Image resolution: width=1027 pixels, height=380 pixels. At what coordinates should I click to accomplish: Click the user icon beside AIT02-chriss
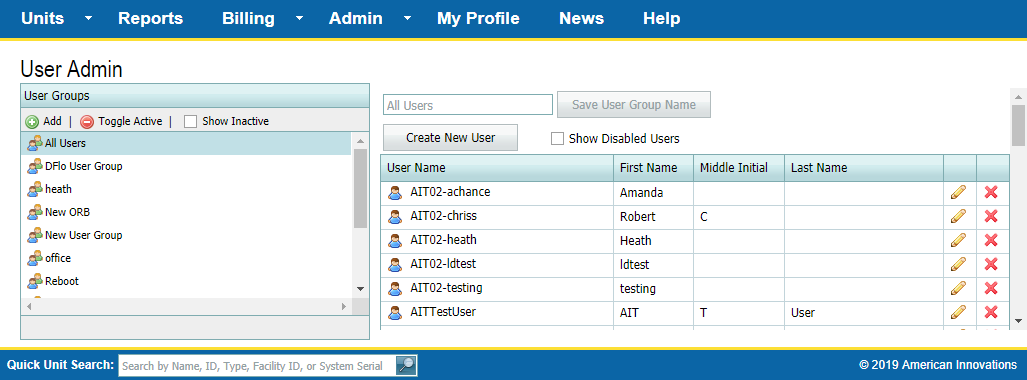395,217
